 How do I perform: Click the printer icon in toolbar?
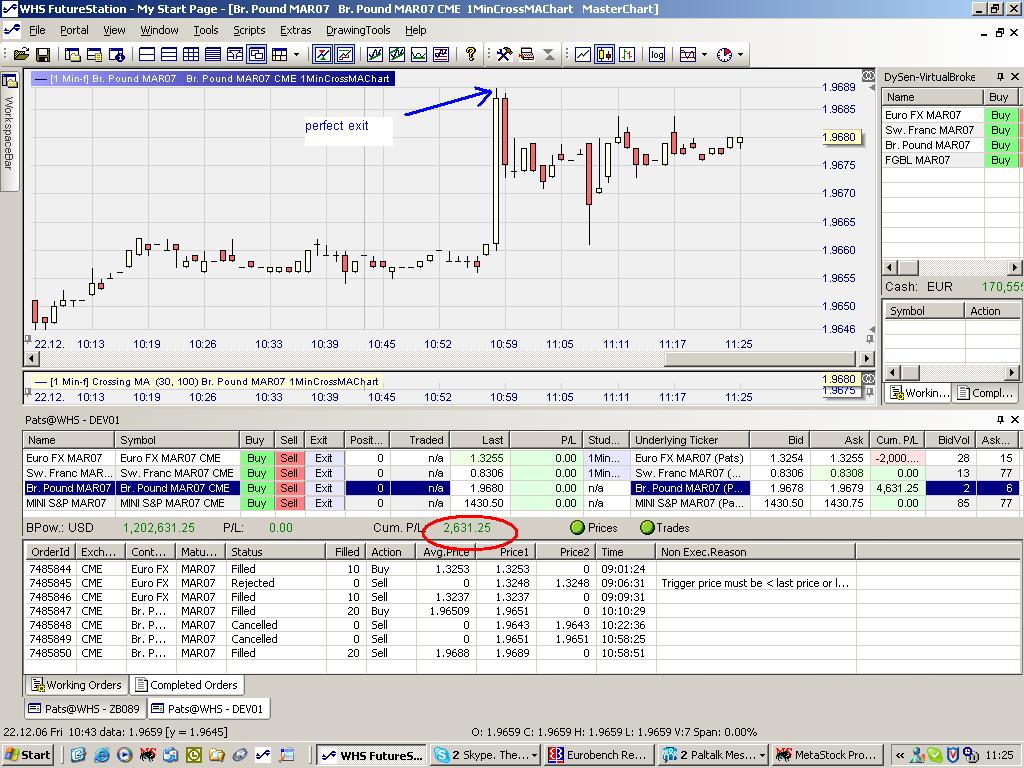coord(526,54)
